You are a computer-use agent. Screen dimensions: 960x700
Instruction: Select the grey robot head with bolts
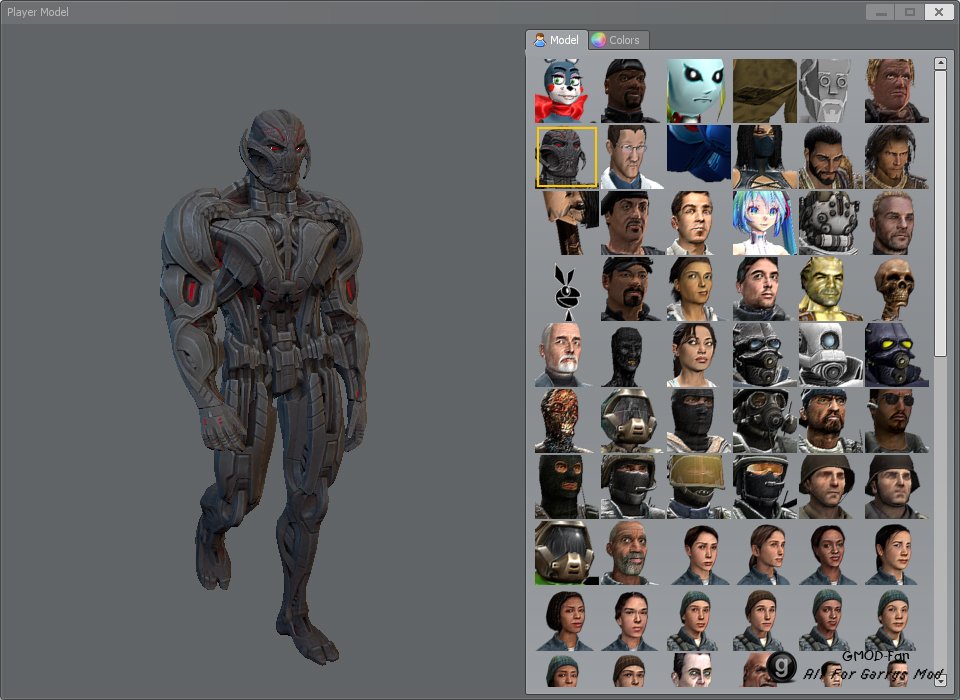click(831, 223)
